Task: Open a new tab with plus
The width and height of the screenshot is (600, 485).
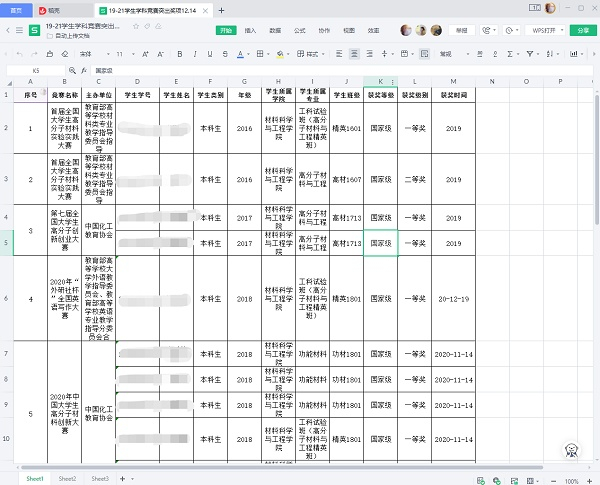Action: pos(221,10)
